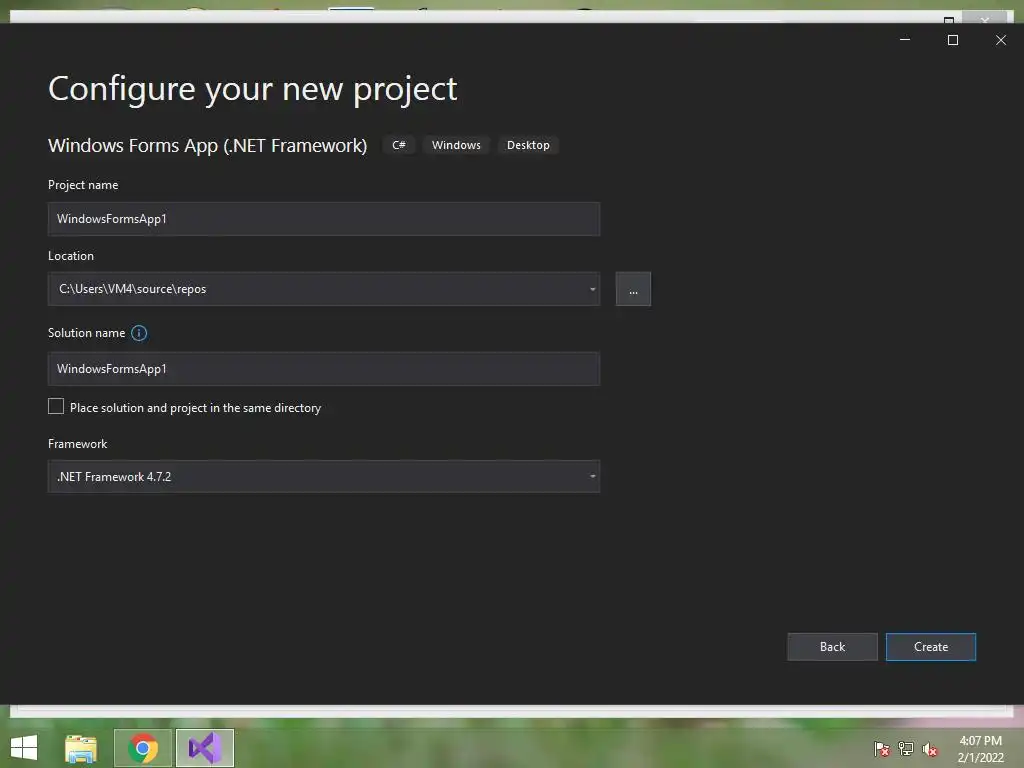Open network status tray icon
The image size is (1024, 768).
point(906,749)
